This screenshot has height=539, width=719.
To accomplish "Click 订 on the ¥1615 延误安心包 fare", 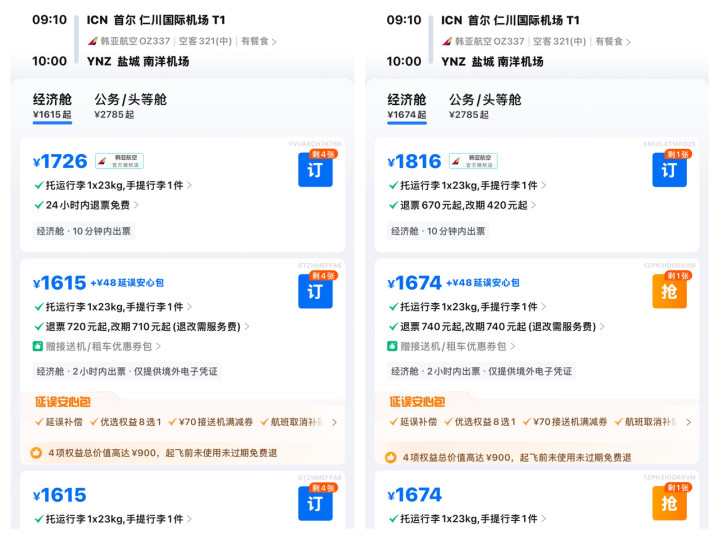I will click(315, 291).
